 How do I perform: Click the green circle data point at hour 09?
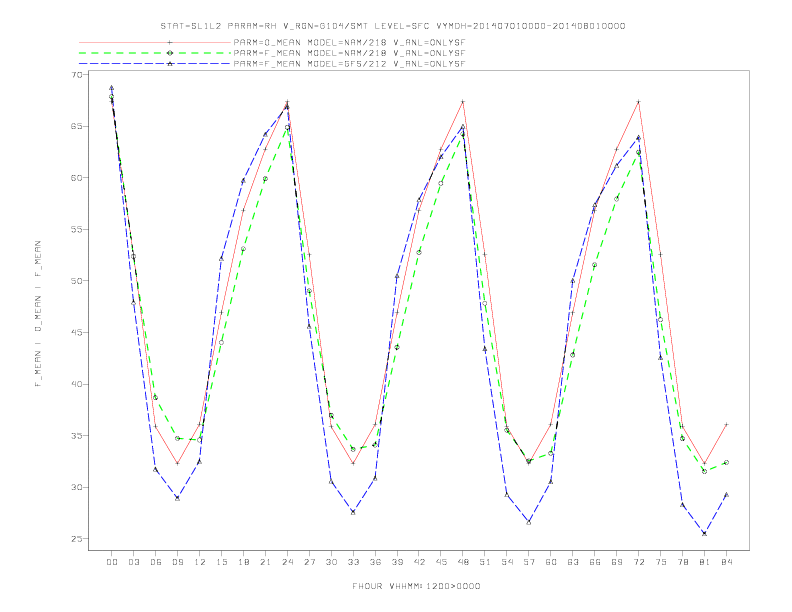177,438
